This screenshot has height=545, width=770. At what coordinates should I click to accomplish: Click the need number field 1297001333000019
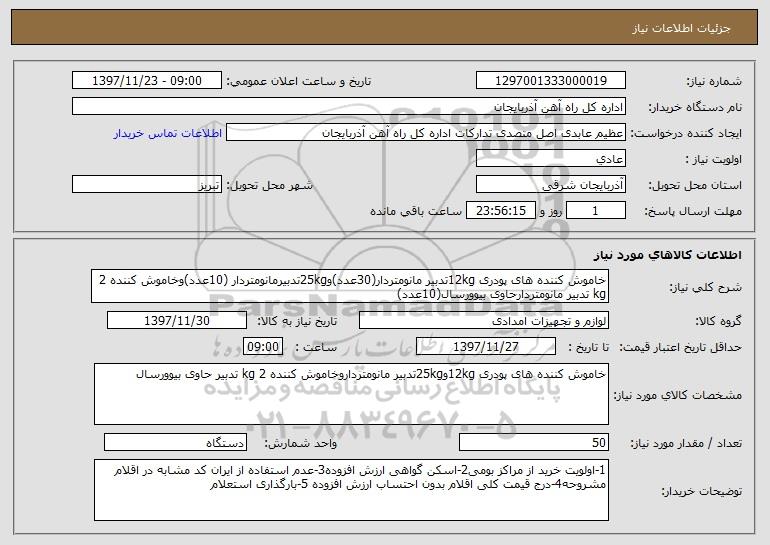[x=550, y=81]
